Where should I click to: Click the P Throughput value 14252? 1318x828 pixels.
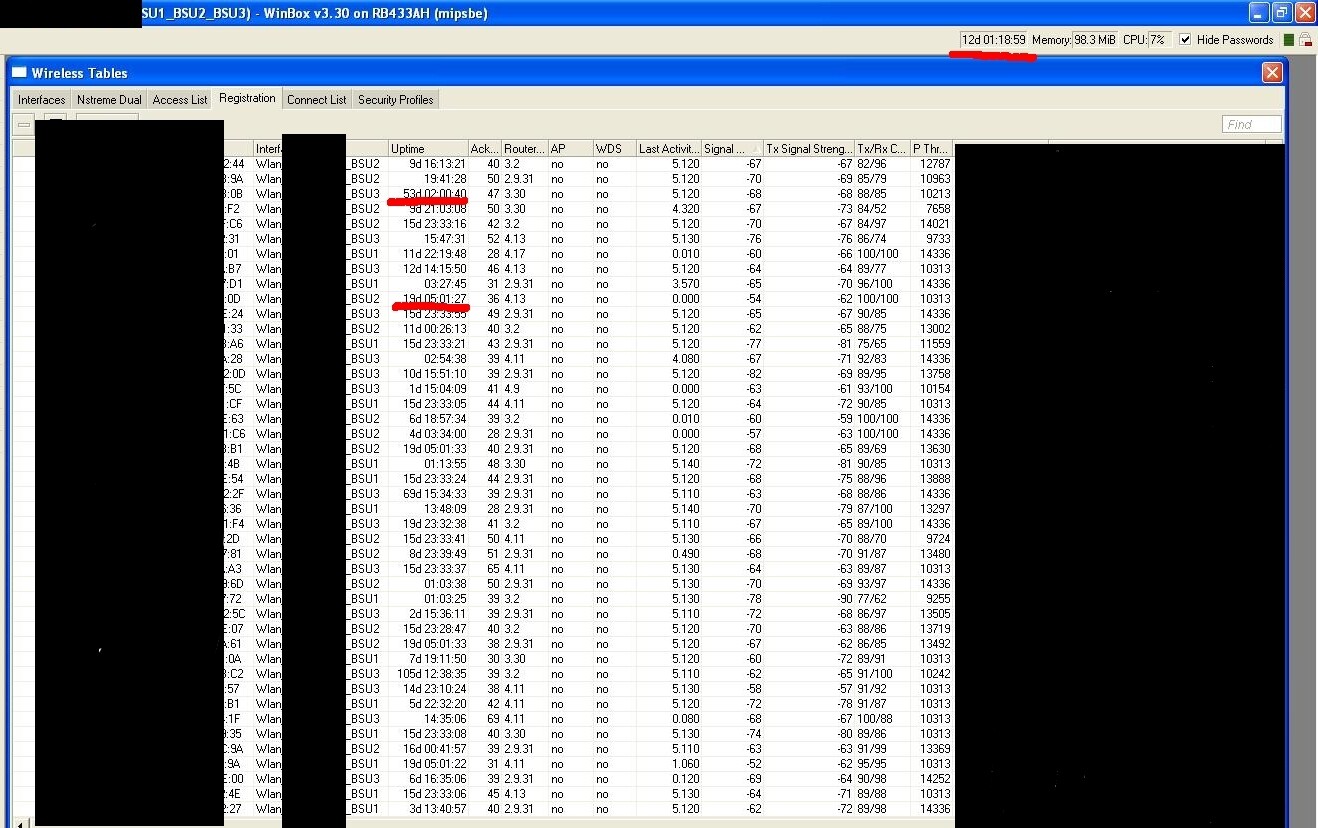click(934, 779)
